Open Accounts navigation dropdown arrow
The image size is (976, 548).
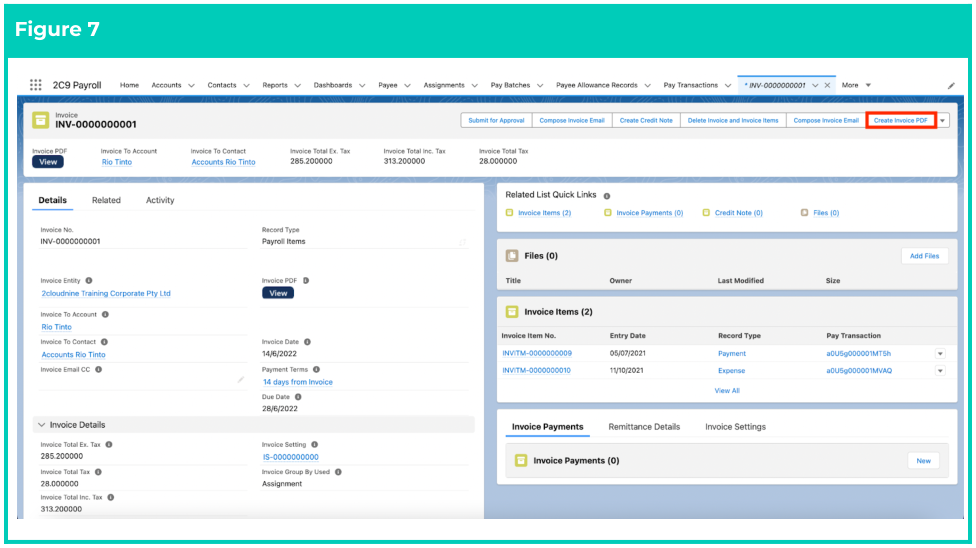pos(191,85)
